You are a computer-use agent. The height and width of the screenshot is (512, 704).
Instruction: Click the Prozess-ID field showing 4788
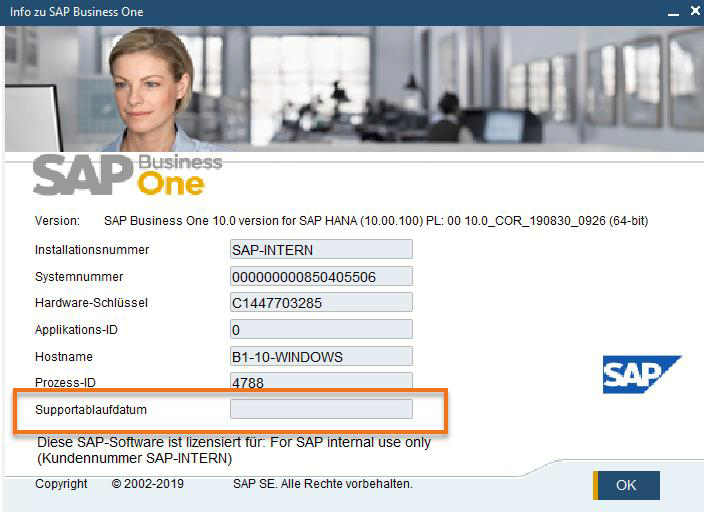(321, 381)
